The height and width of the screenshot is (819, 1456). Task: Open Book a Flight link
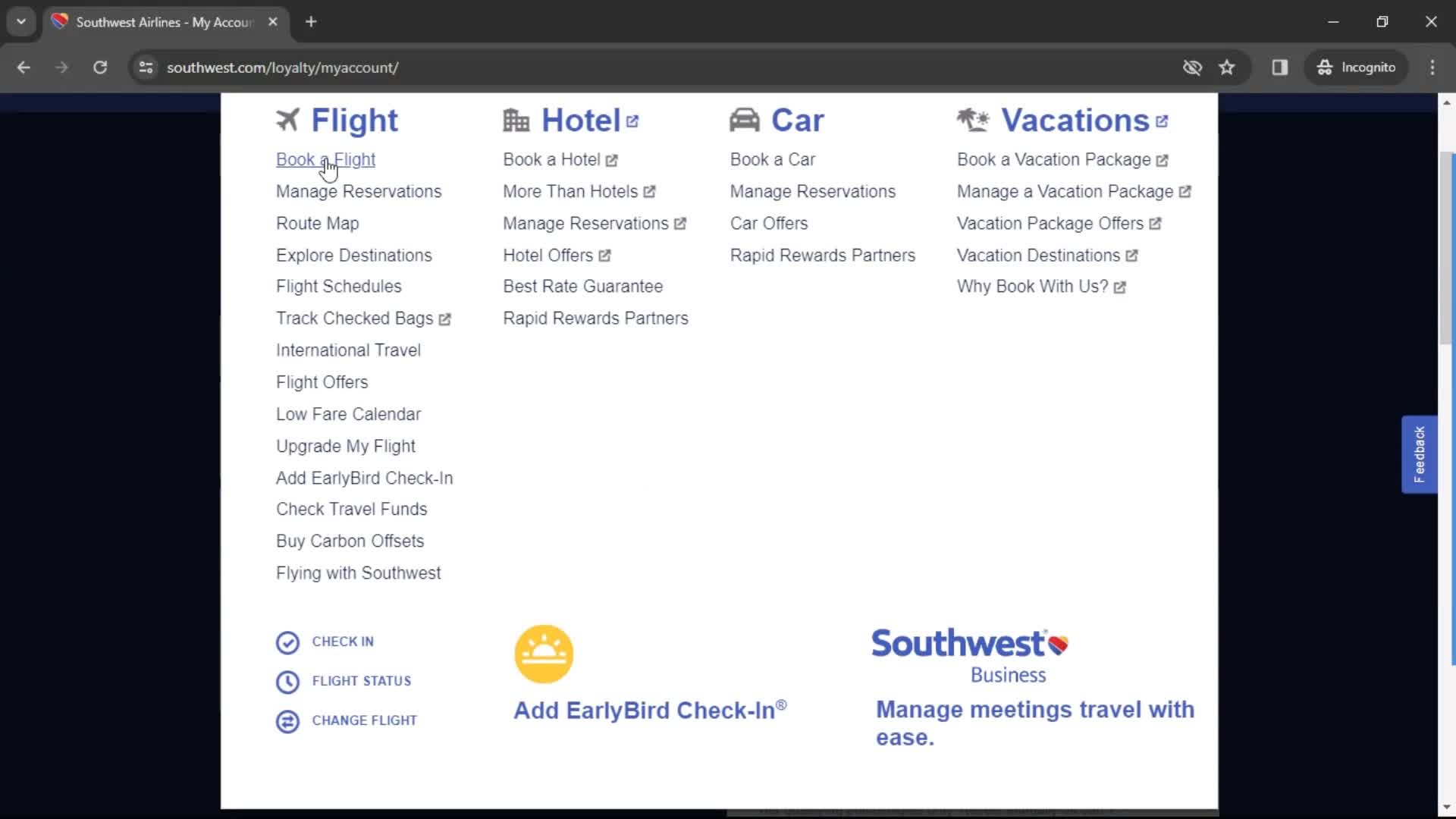tap(325, 159)
